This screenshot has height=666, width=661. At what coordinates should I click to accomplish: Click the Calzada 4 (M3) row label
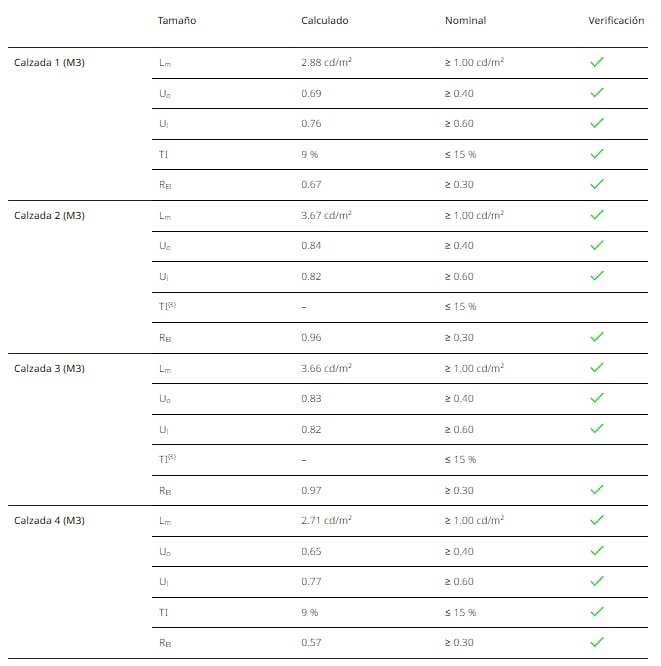[50, 520]
